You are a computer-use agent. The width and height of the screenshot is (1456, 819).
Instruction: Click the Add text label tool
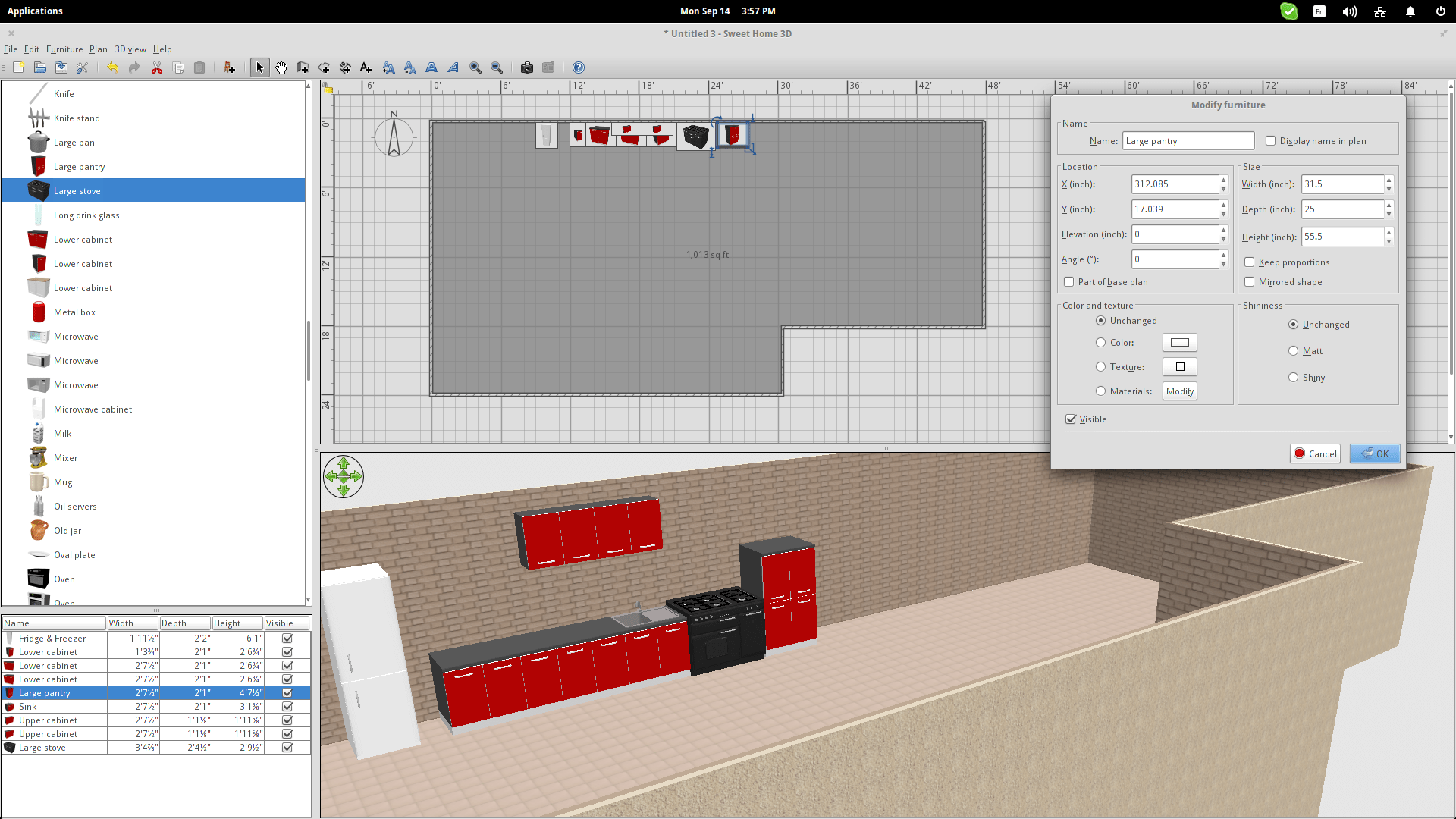[x=366, y=67]
